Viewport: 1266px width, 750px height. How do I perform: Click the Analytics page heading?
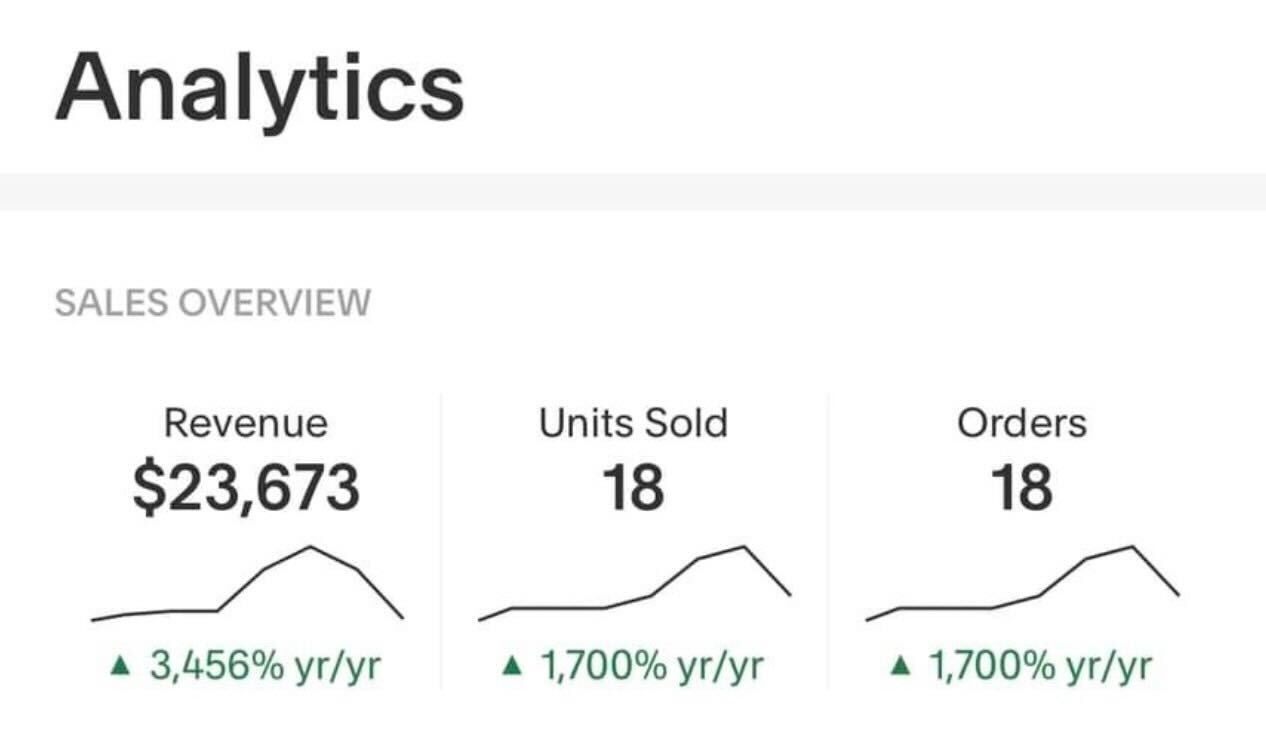point(260,87)
